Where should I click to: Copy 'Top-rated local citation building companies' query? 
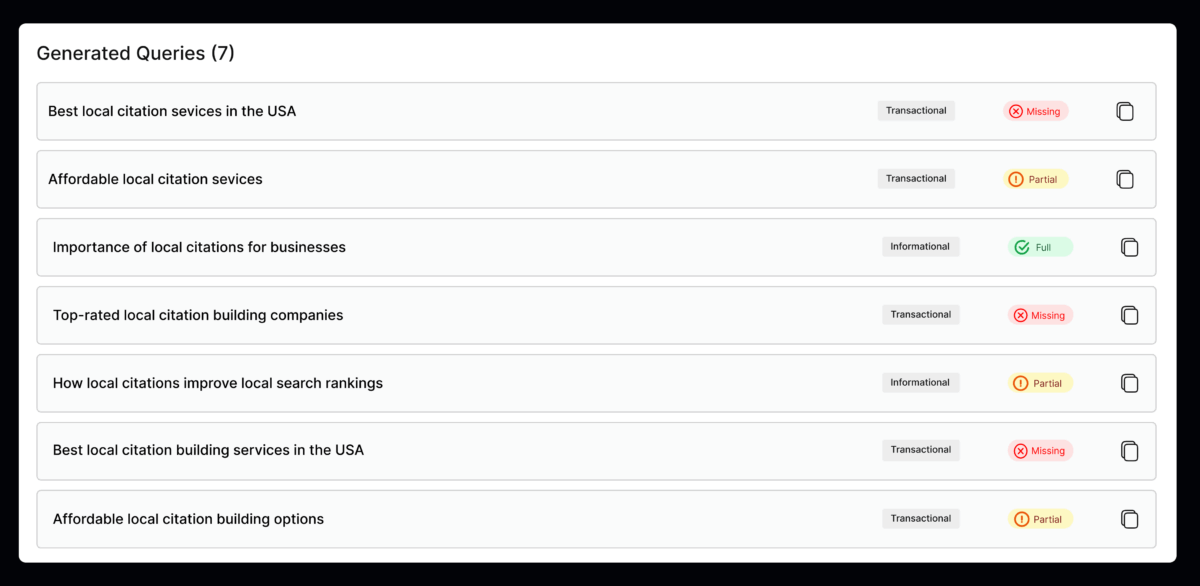click(1129, 315)
